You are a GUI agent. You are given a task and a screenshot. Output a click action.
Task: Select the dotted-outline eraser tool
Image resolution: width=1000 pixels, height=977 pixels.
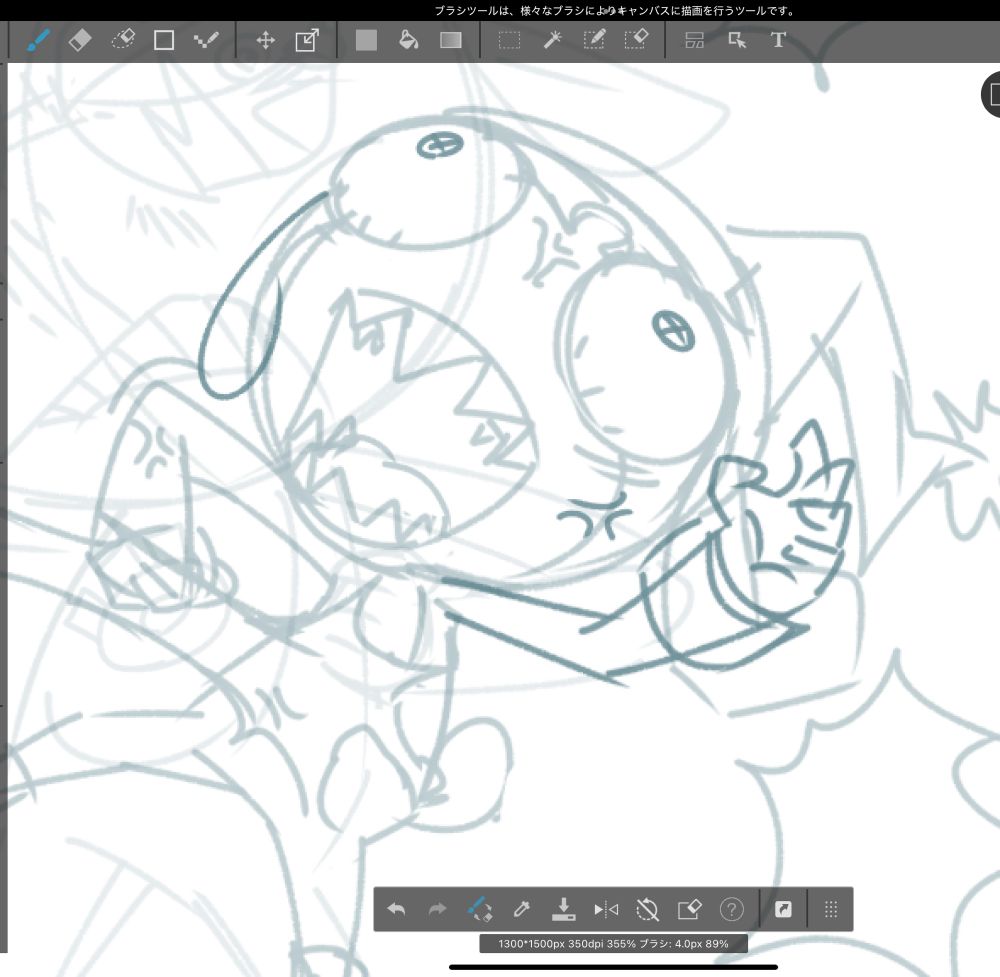pyautogui.click(x=122, y=40)
